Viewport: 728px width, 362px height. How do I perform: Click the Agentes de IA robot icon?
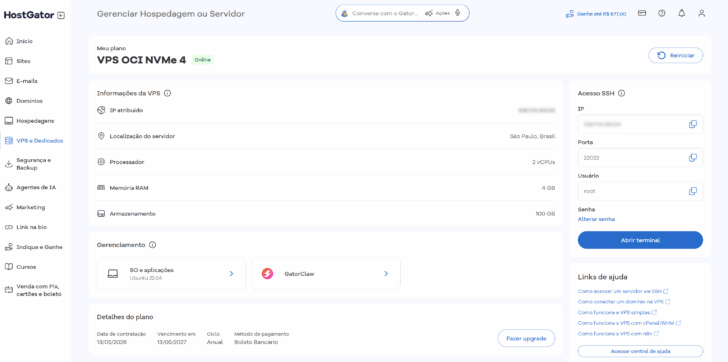click(8, 187)
